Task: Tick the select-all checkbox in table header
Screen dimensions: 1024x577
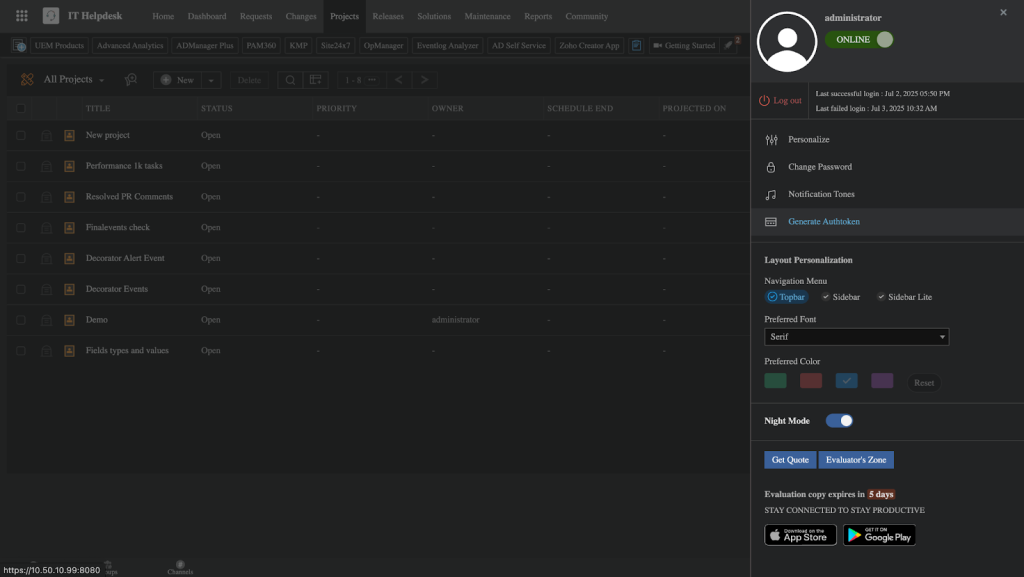Action: (21, 108)
